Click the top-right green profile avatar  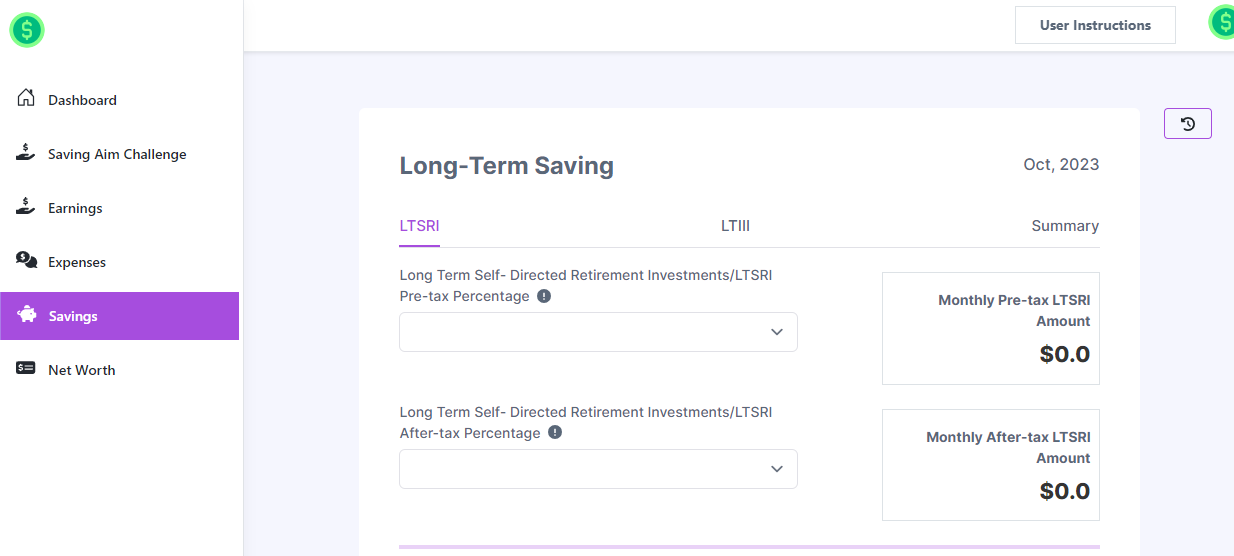click(x=1222, y=22)
